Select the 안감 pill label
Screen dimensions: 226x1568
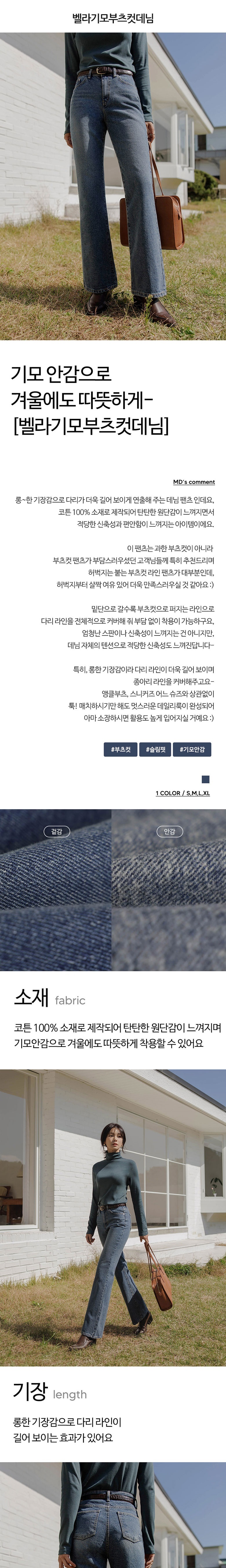[170, 831]
